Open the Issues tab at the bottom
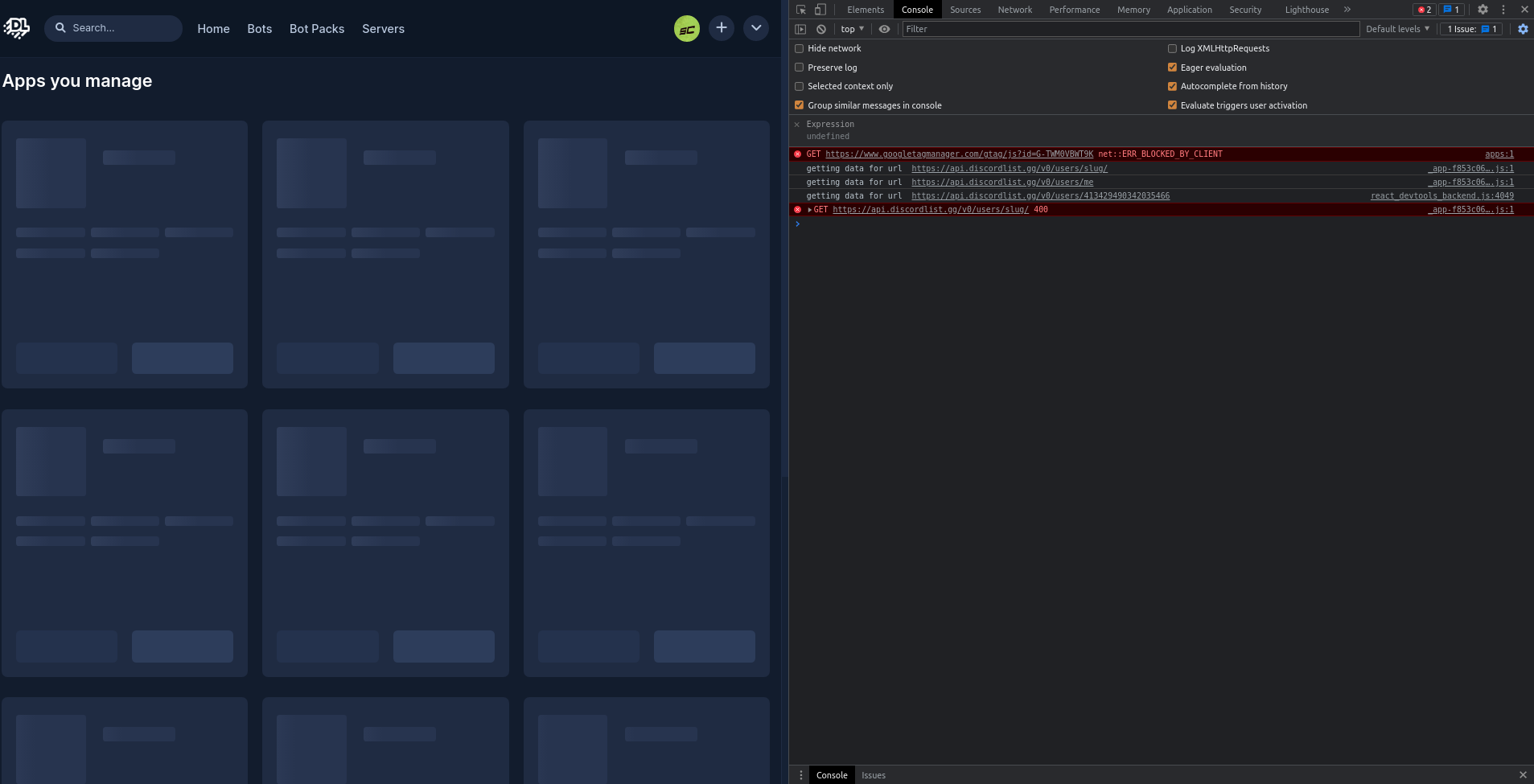This screenshot has width=1534, height=784. 873,774
